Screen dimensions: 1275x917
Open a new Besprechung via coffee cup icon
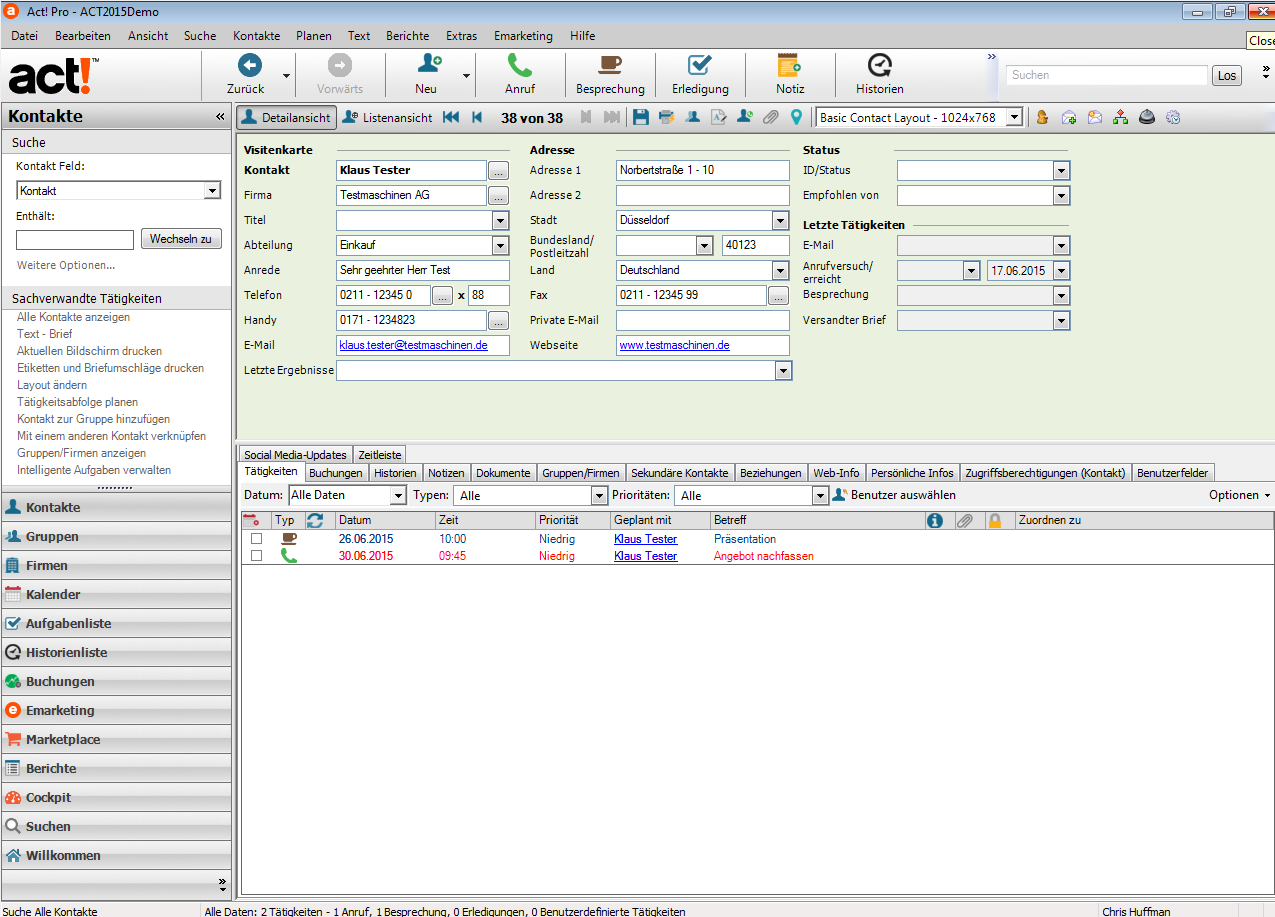(x=610, y=66)
